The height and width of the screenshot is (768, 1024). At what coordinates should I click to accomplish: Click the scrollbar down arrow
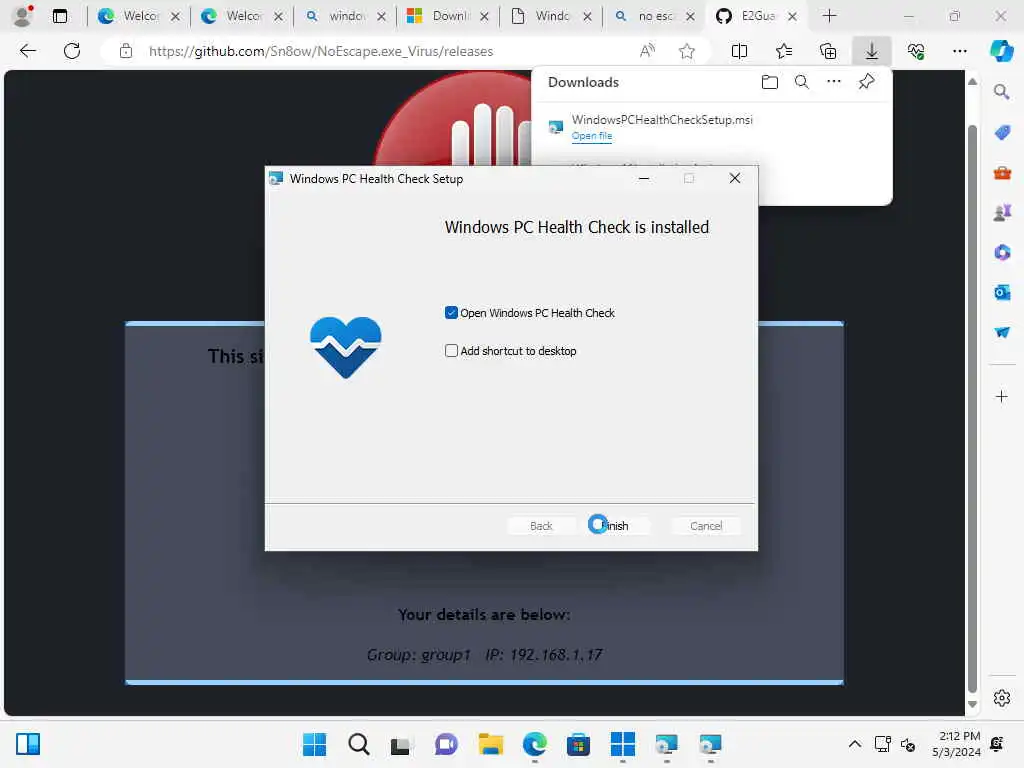(x=972, y=704)
